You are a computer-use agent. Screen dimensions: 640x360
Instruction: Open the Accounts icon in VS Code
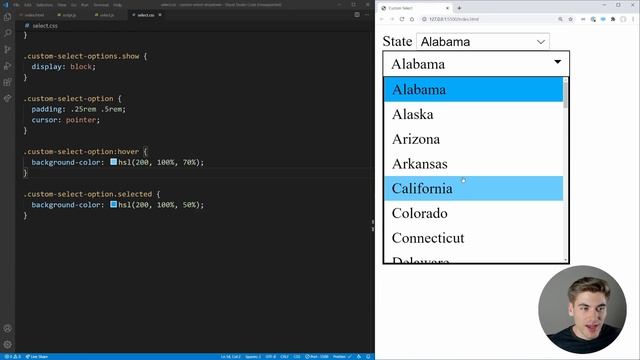7,328
